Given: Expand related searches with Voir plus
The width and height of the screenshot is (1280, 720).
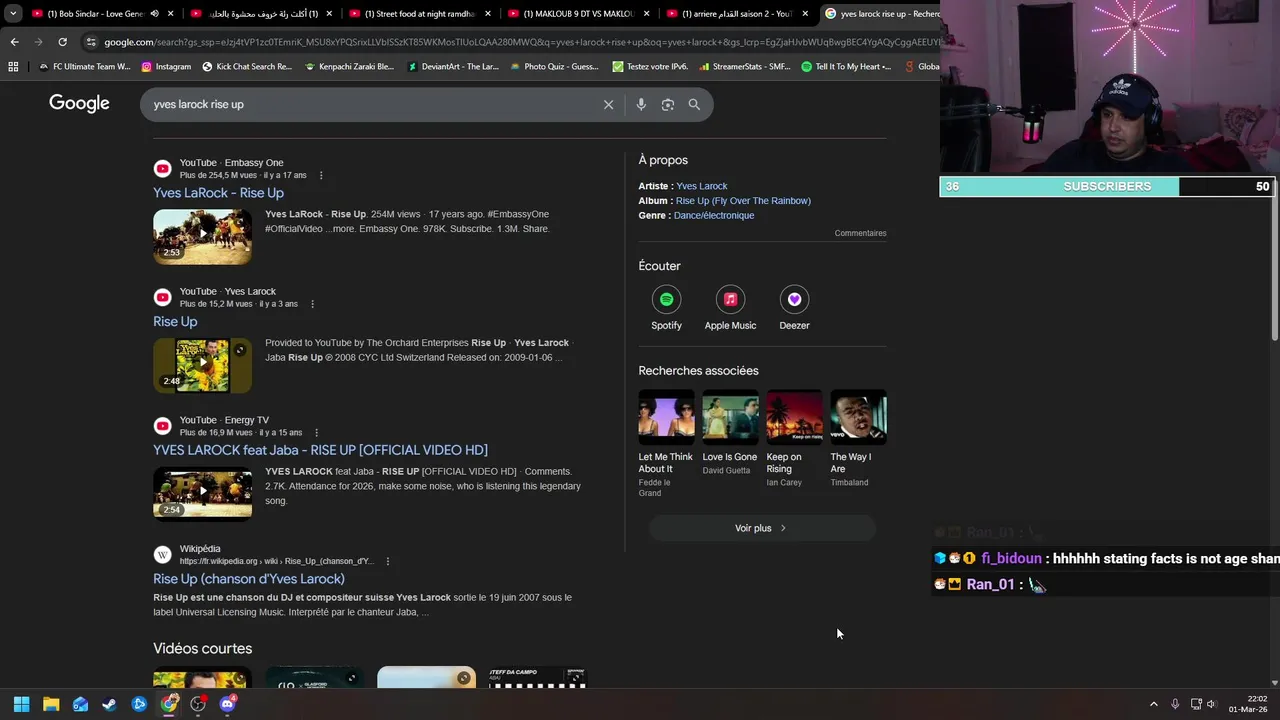Looking at the screenshot, I should 762,528.
